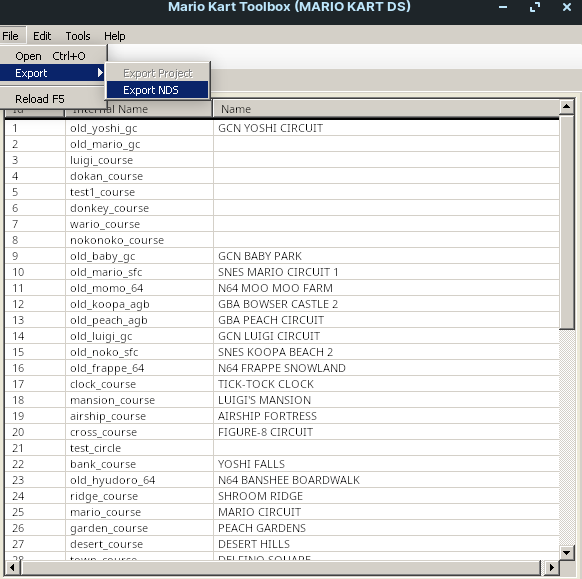The image size is (582, 579).
Task: Select internal name old_mario_sfc
Action: tap(139, 272)
